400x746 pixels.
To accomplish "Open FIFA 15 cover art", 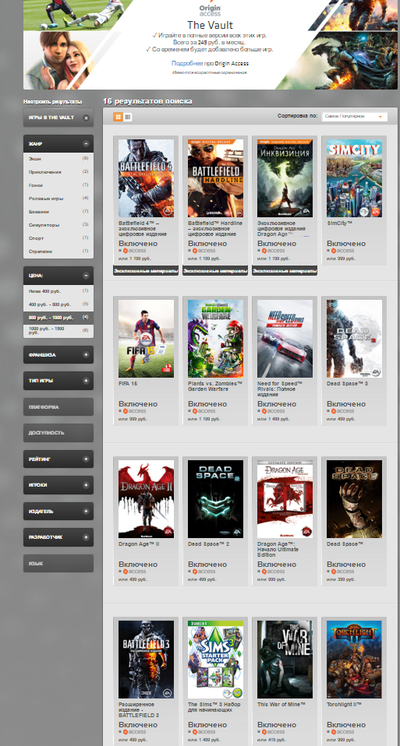I will coord(146,338).
